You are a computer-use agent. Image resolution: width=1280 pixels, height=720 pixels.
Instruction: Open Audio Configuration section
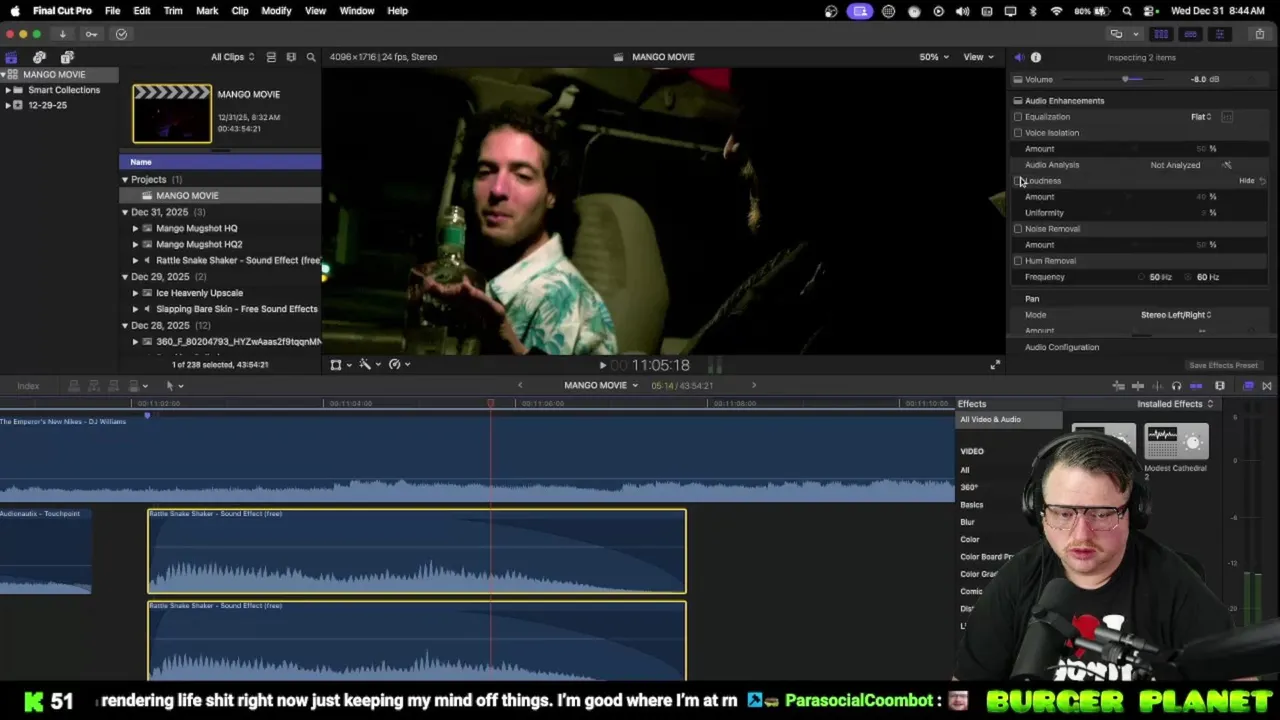[x=1062, y=348]
